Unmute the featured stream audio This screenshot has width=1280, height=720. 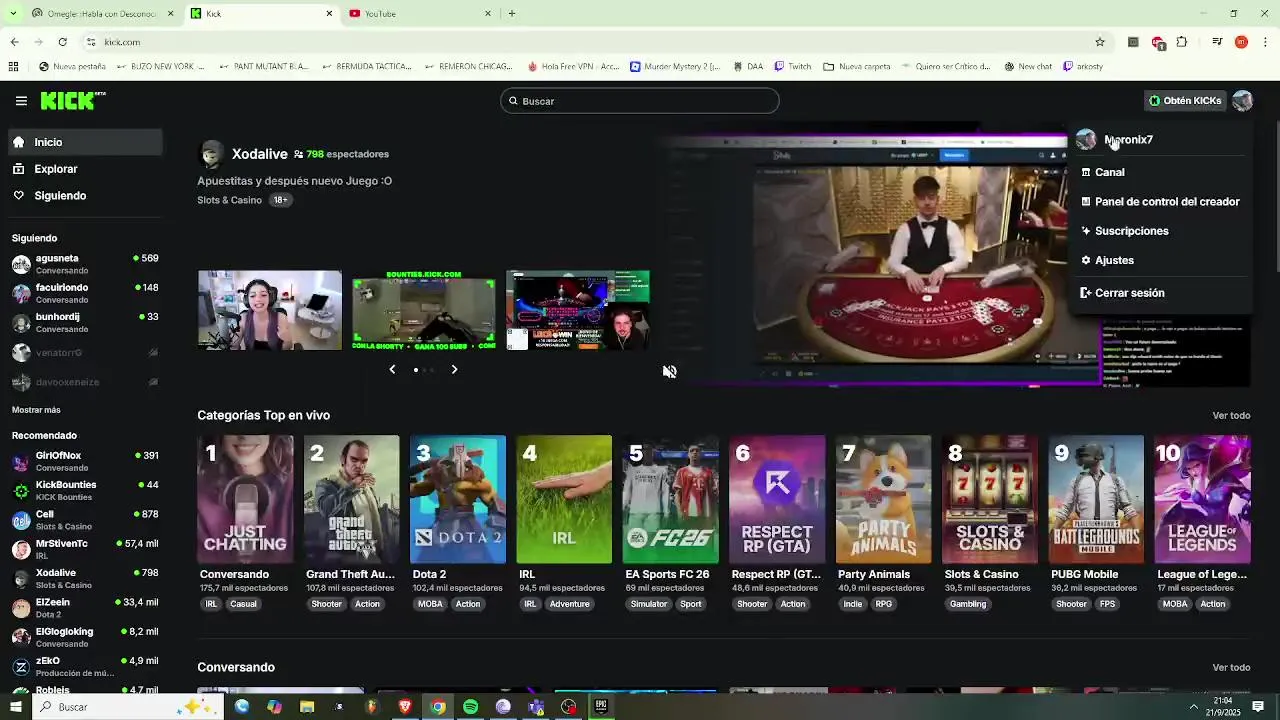point(669,371)
